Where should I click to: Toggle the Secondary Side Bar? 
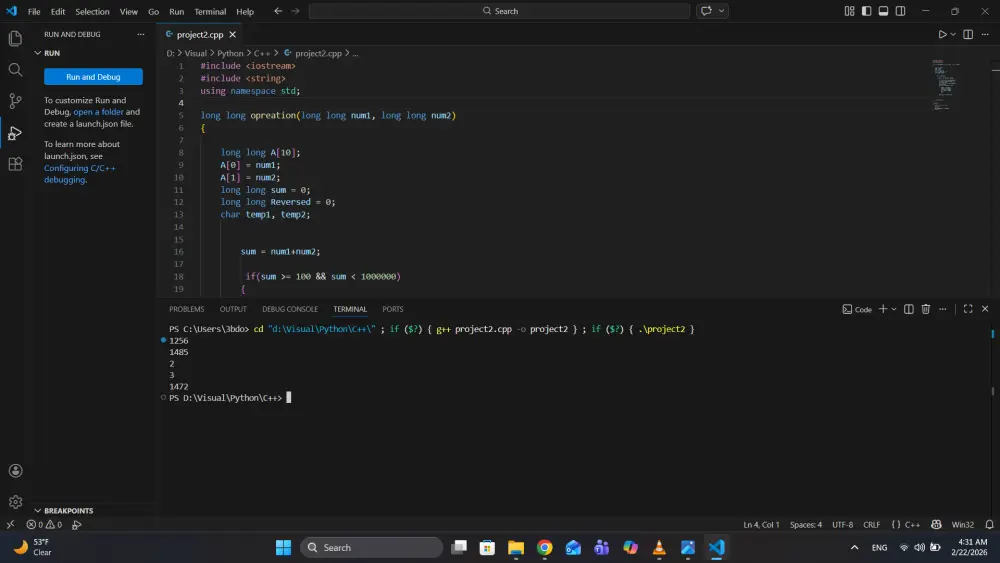click(x=901, y=11)
